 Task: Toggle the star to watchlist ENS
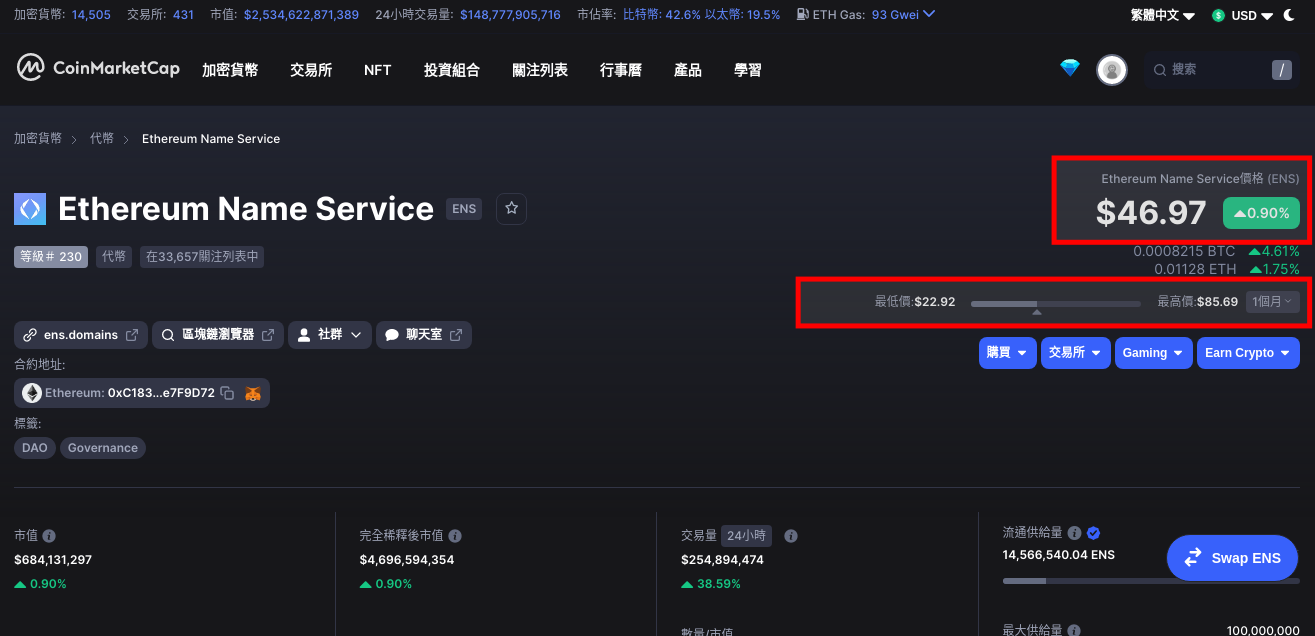(512, 208)
